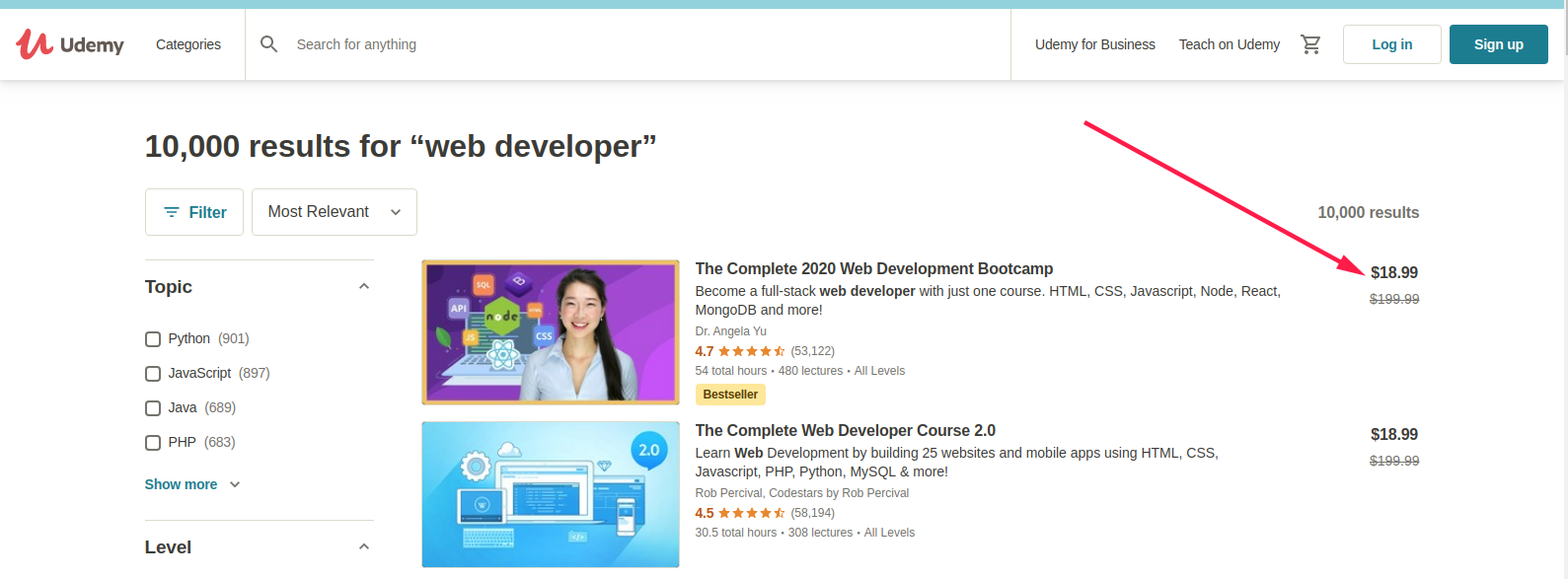
Task: Open the 2020 Web Development Bootcamp thumbnail
Action: pyautogui.click(x=551, y=332)
